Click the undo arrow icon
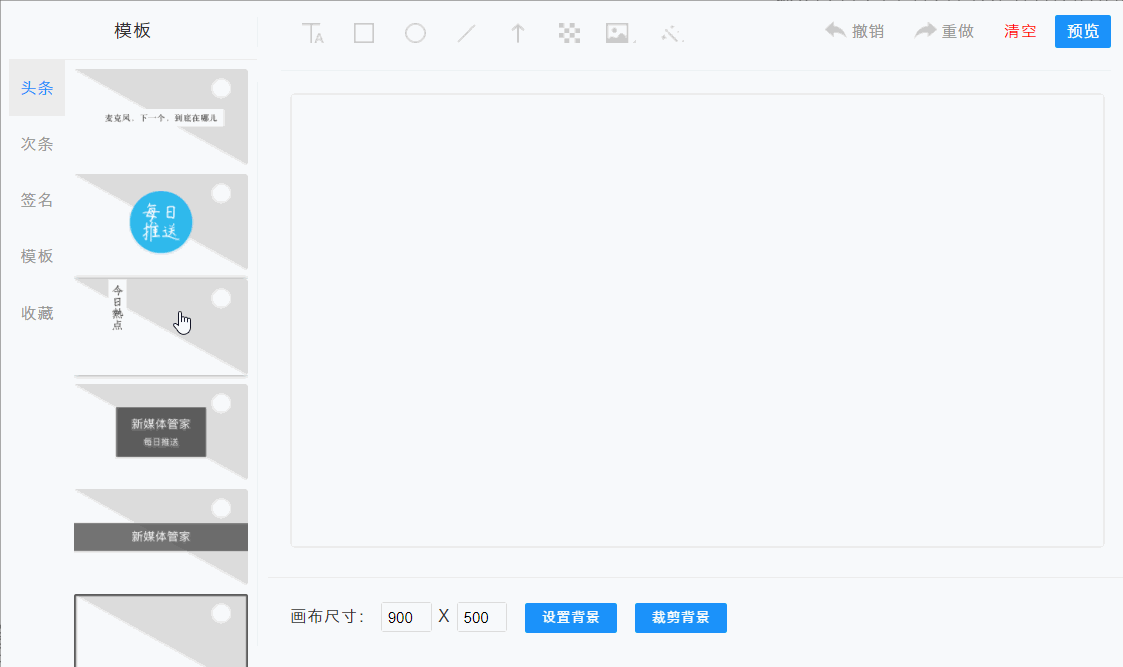The image size is (1123, 667). pos(835,31)
